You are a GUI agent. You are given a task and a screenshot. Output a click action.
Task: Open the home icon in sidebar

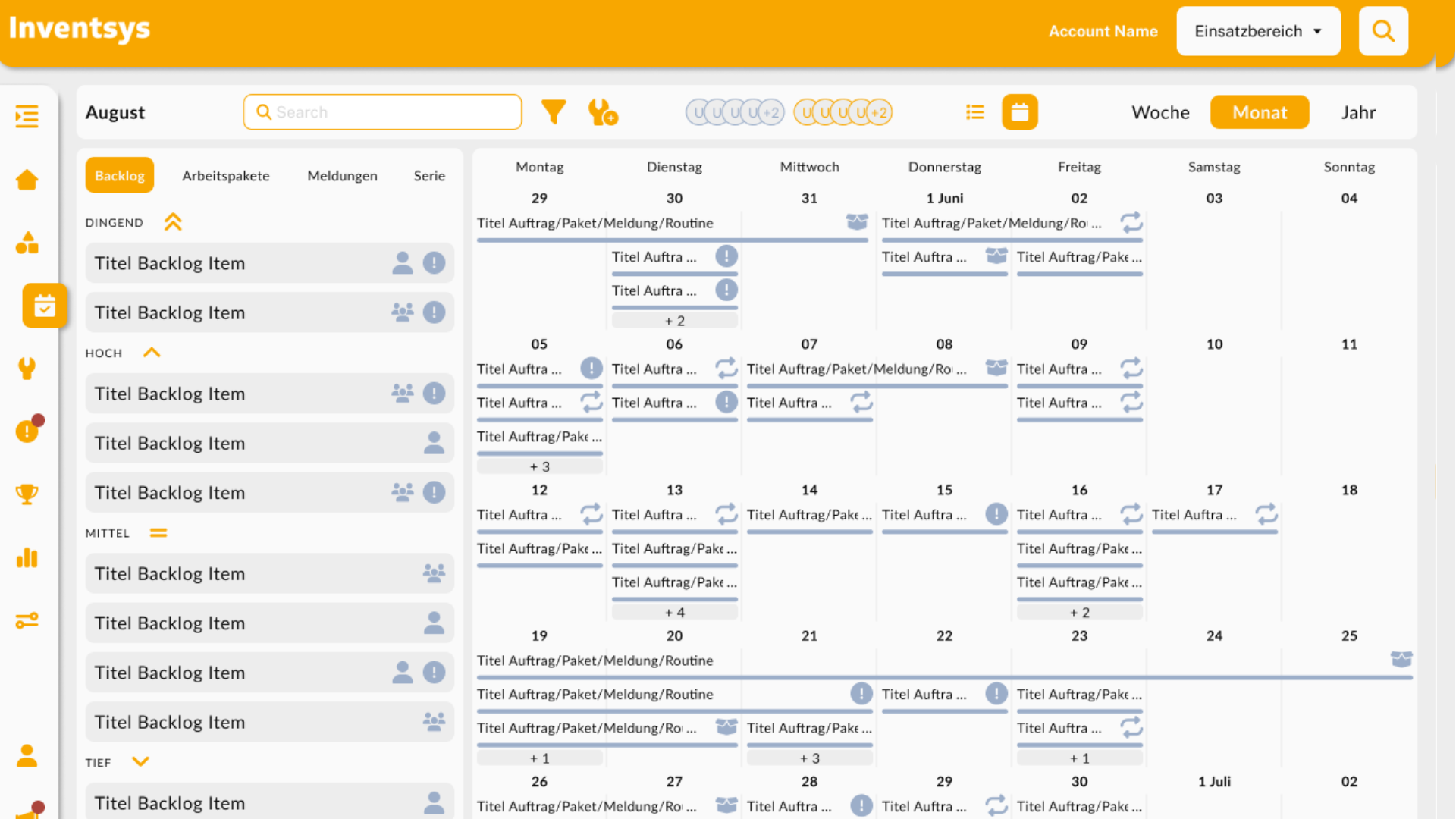[x=27, y=180]
